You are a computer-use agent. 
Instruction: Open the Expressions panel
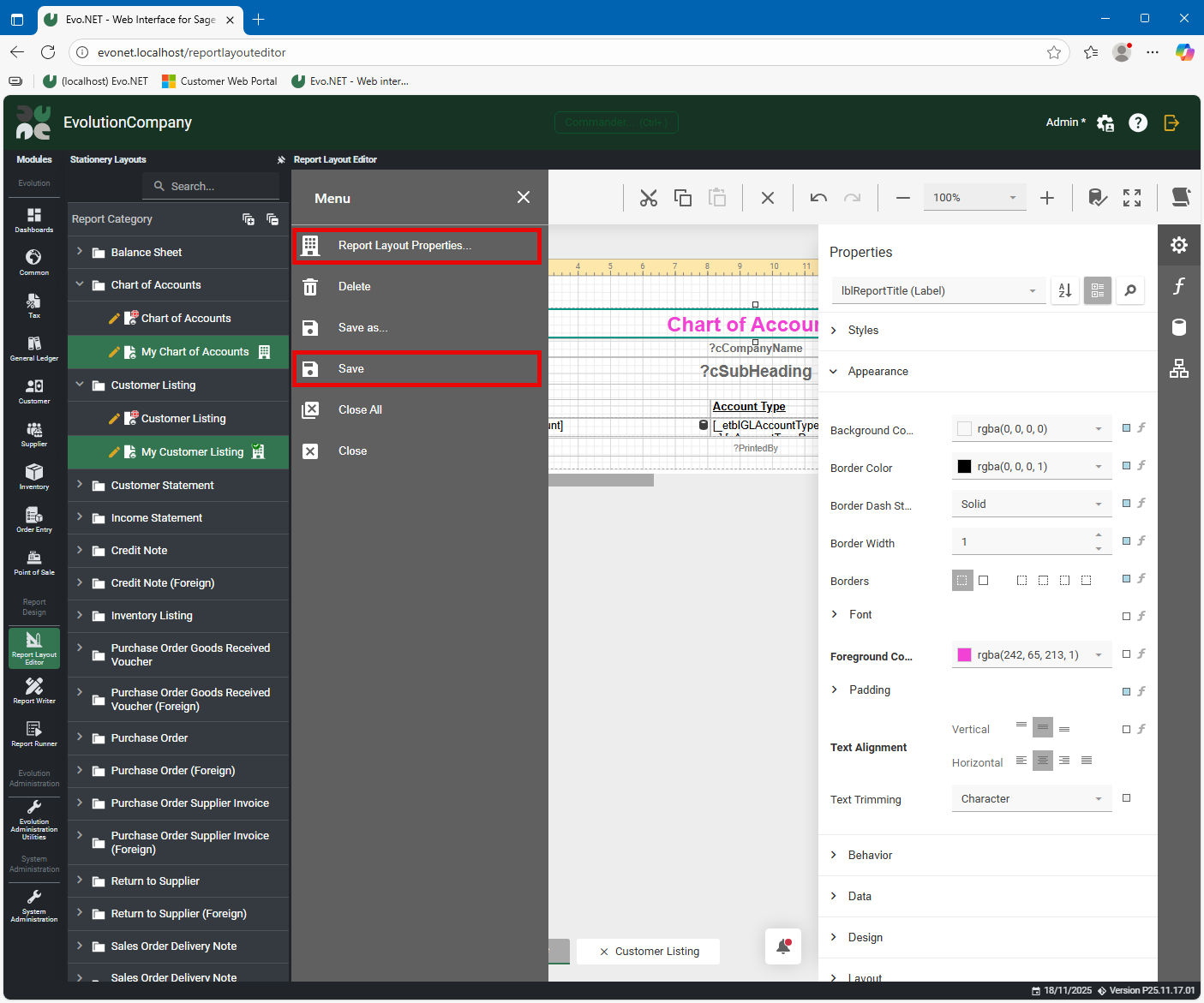(x=1179, y=285)
